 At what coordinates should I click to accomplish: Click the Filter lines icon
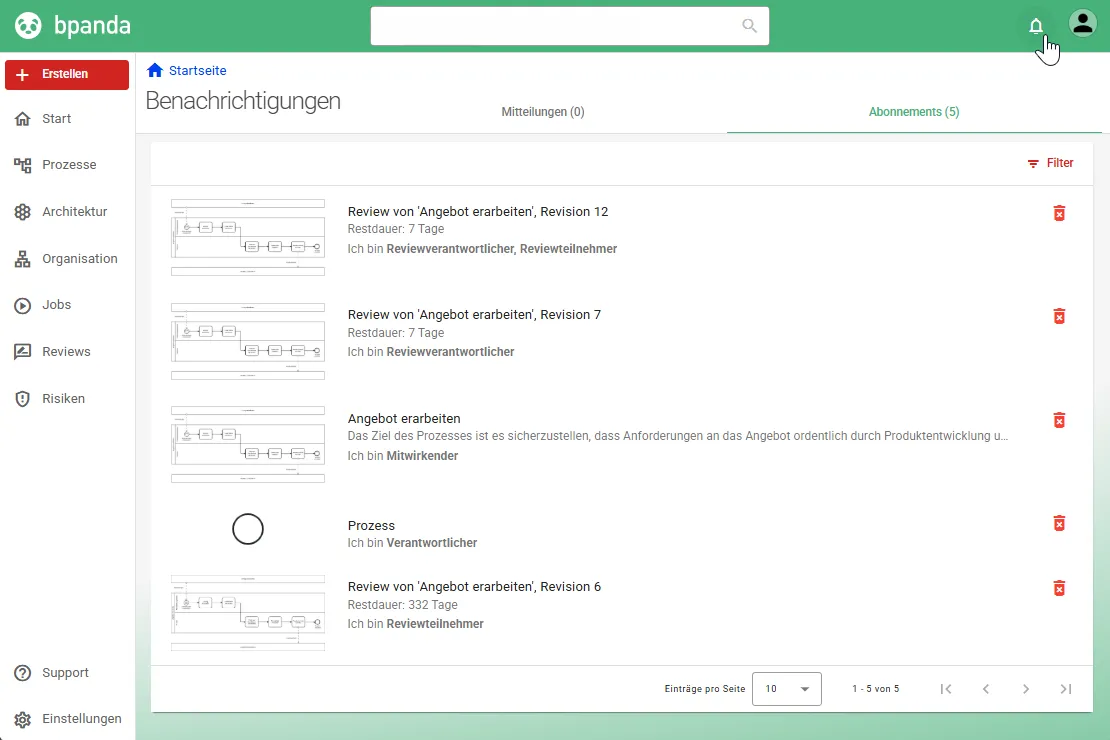coord(1033,164)
